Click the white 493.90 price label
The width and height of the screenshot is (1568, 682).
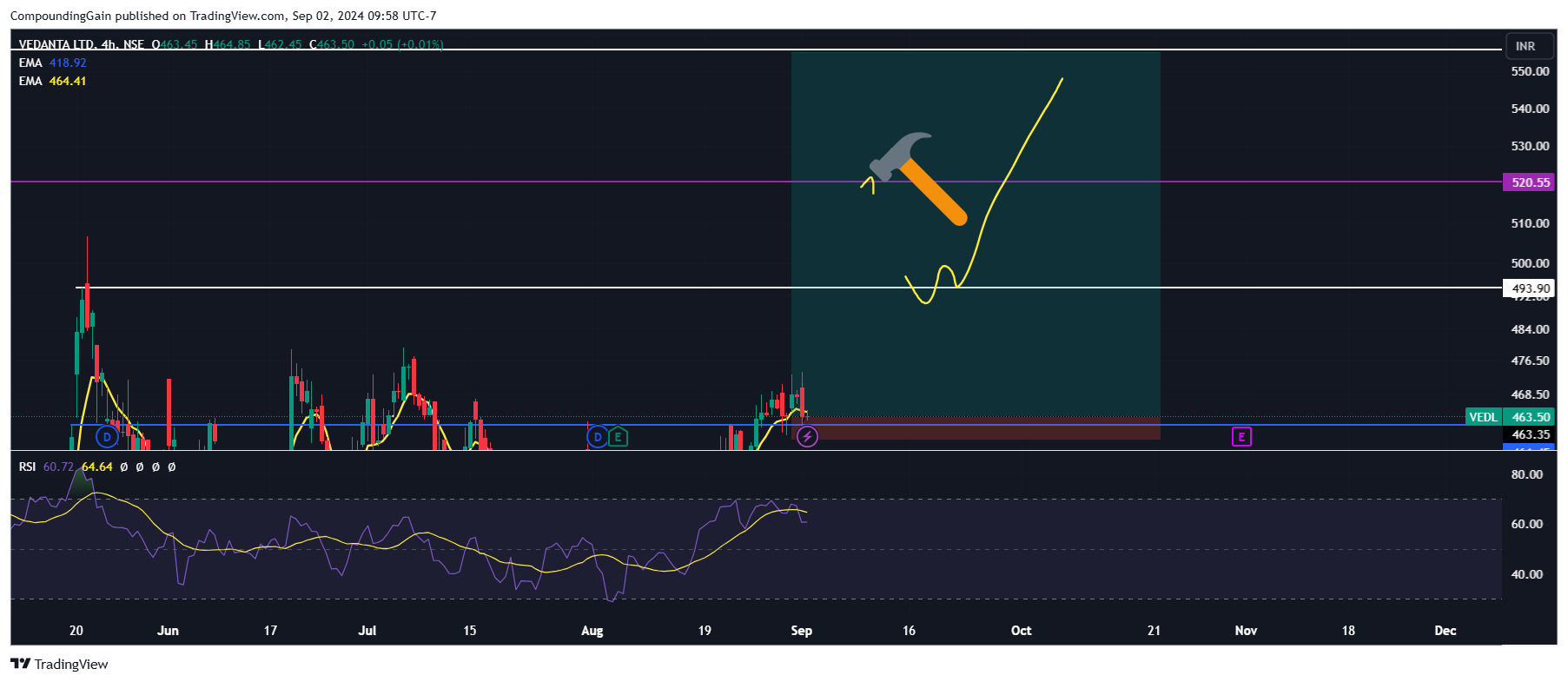(1530, 288)
